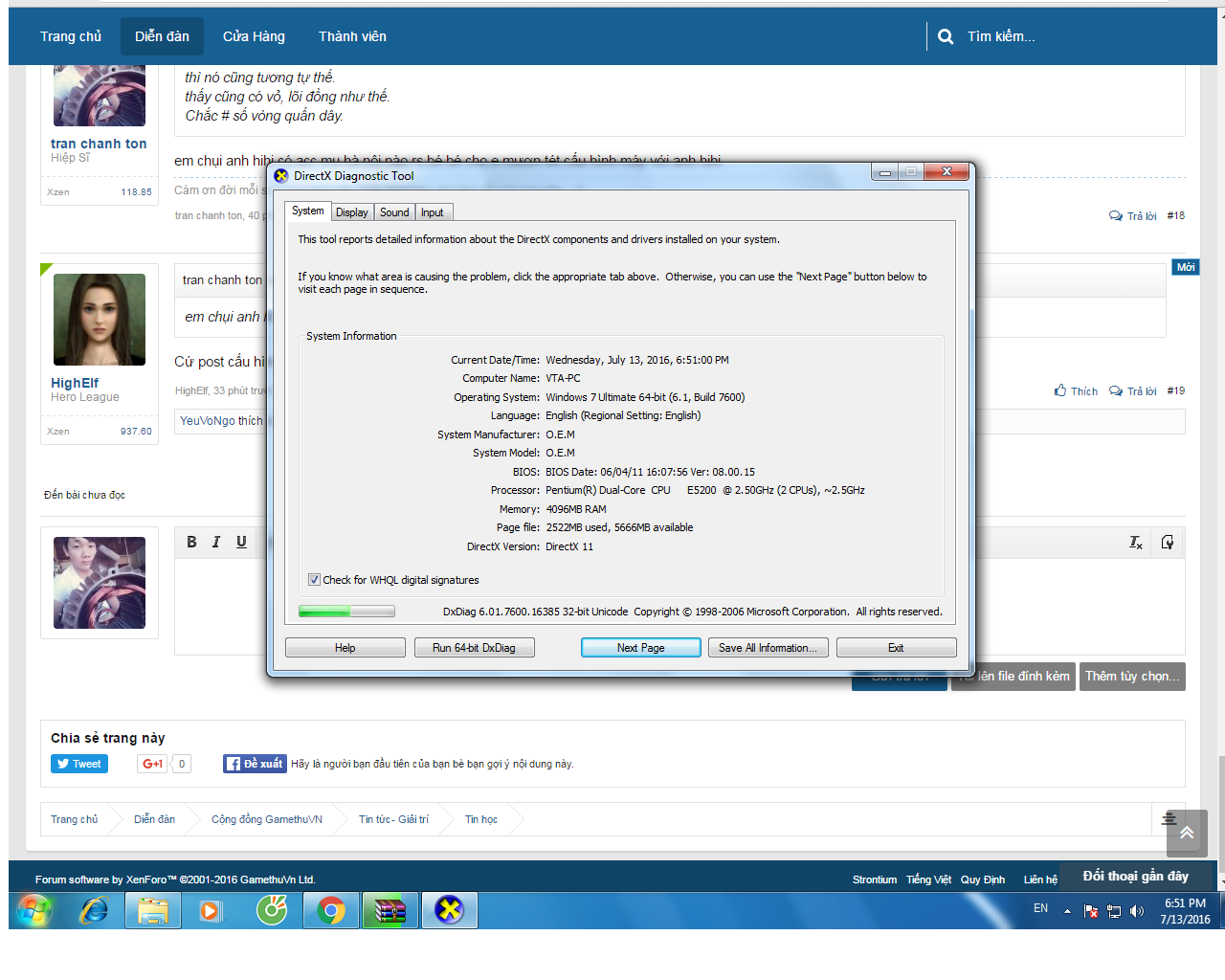
Task: Open WinRAR from the taskbar
Action: (x=390, y=910)
